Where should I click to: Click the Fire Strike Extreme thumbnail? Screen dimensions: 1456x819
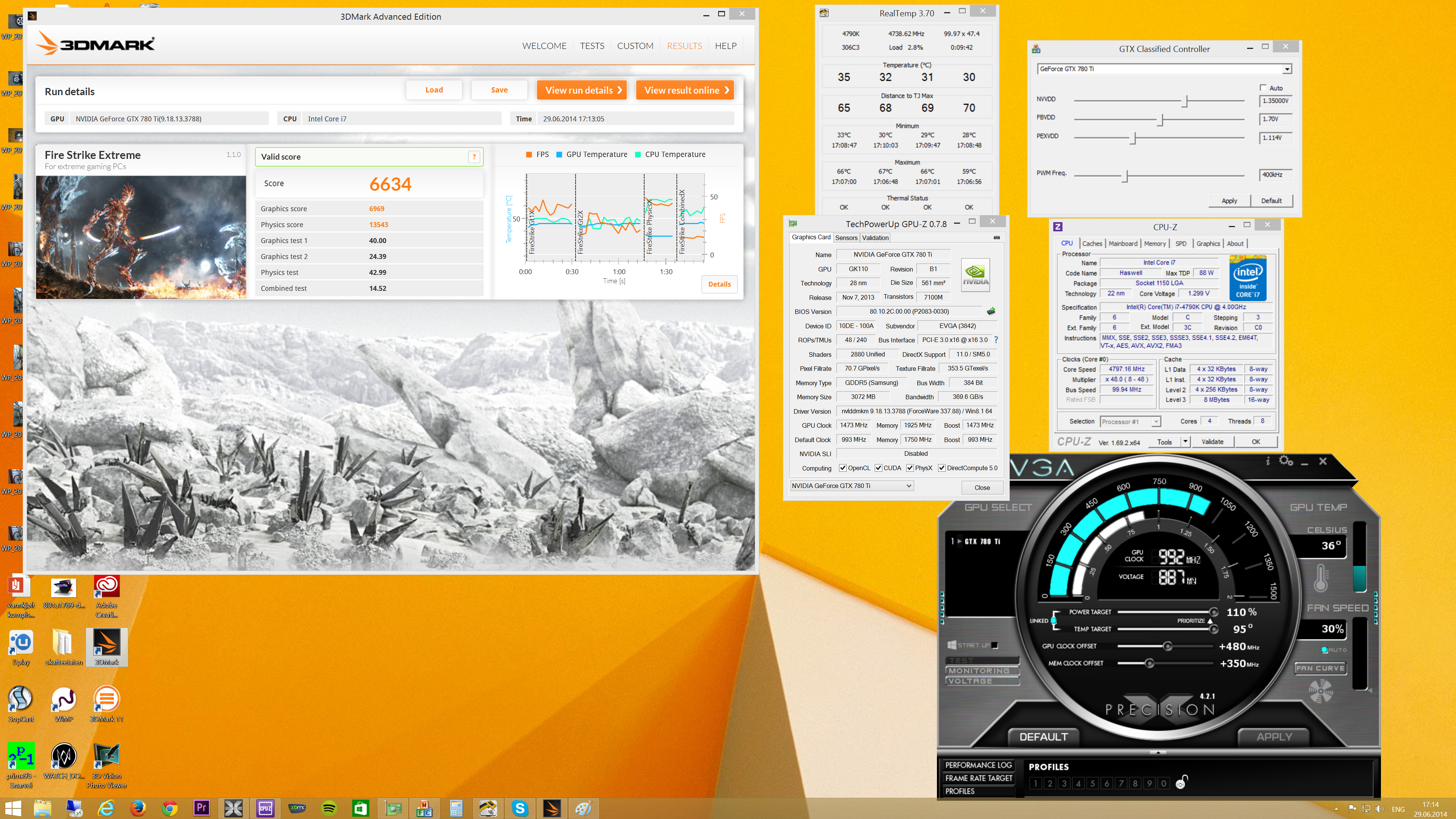click(x=141, y=237)
